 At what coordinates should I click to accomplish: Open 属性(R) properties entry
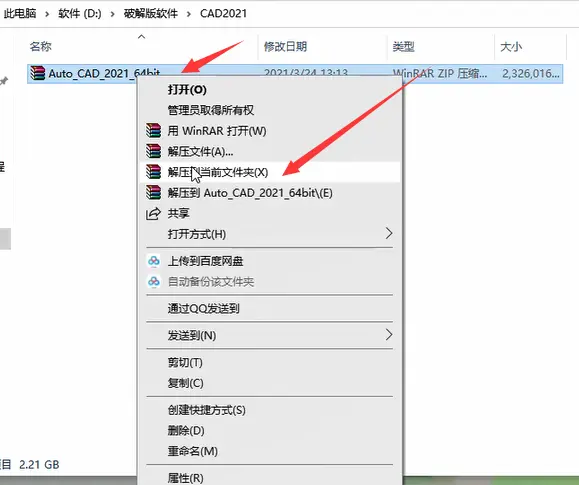(x=270, y=478)
